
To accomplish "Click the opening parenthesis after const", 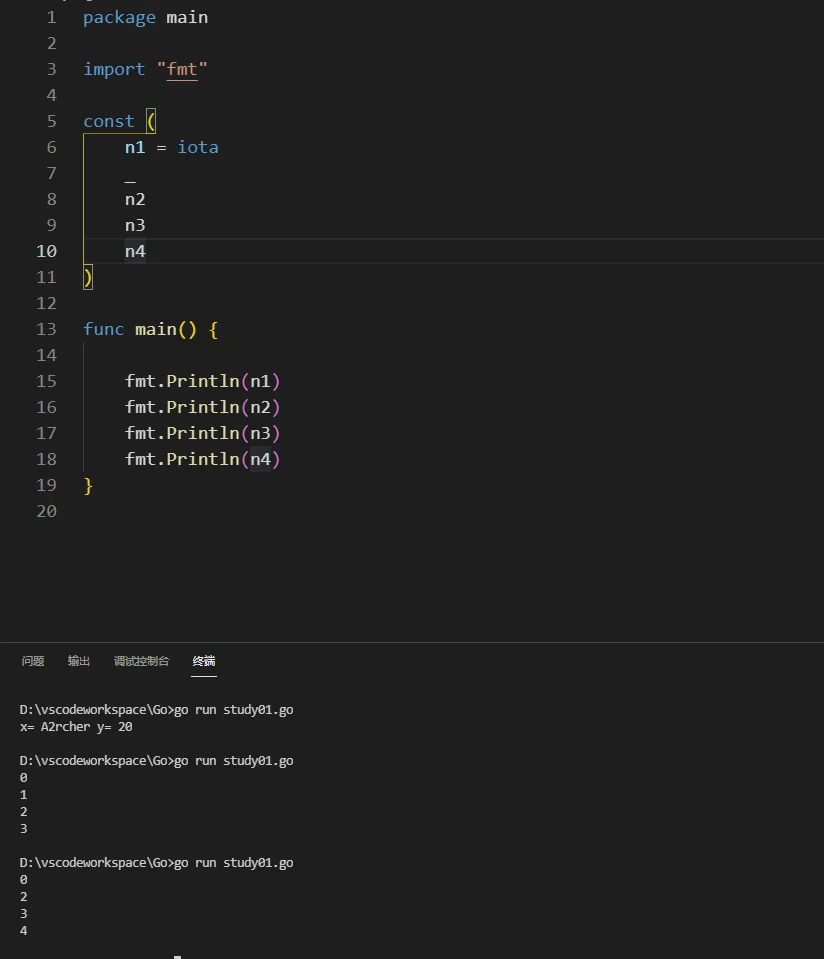I will pos(151,121).
